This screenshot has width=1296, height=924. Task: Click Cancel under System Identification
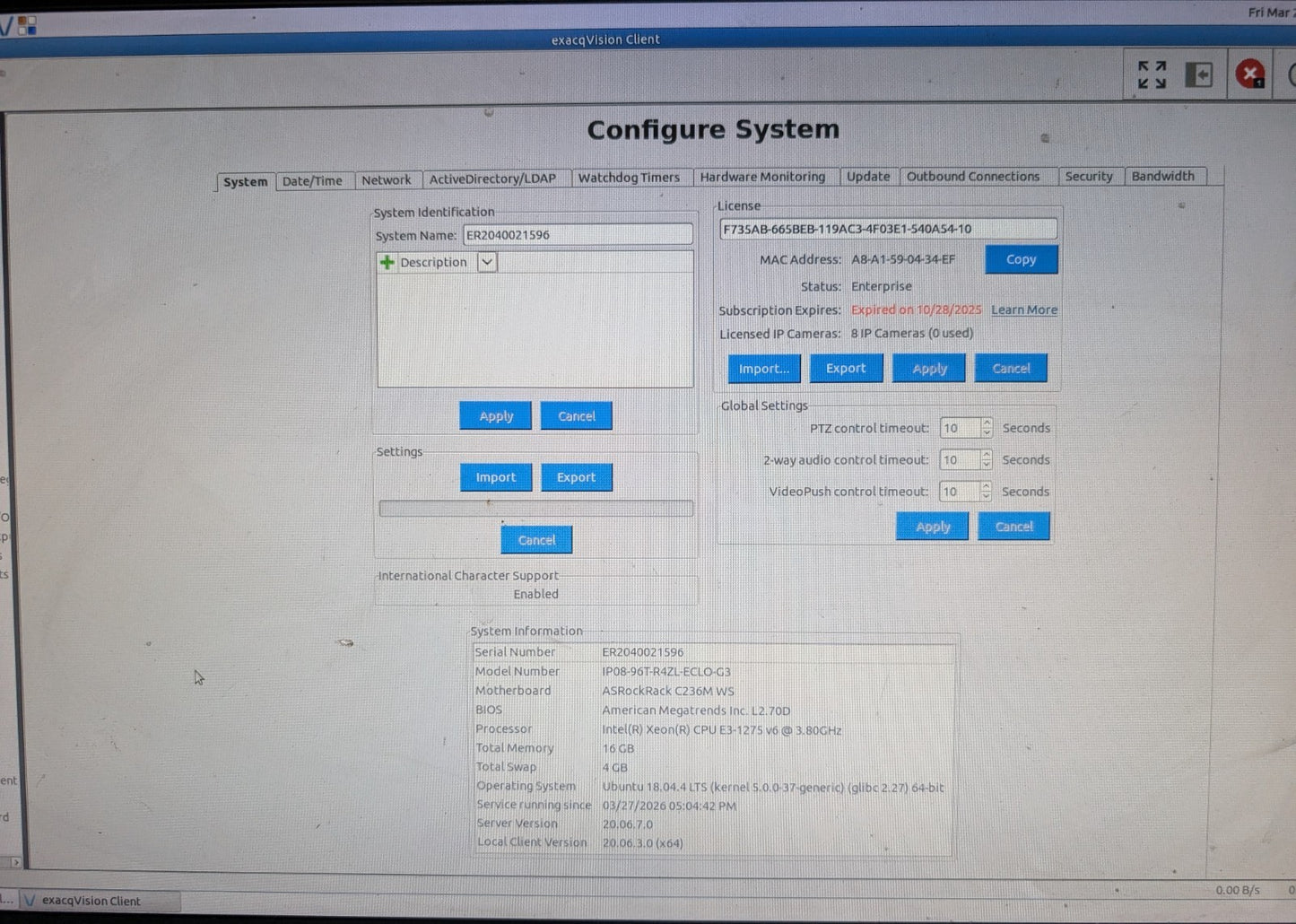pos(577,416)
